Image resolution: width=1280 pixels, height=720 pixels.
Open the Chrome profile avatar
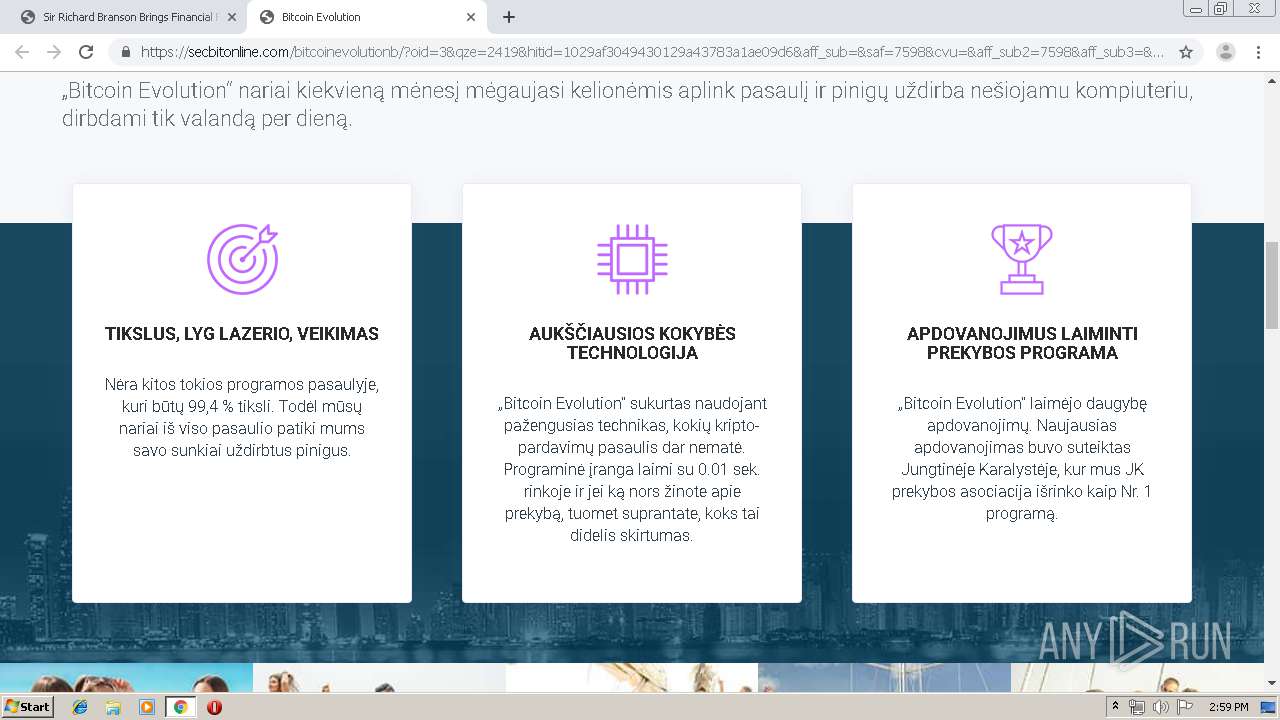[x=1226, y=52]
